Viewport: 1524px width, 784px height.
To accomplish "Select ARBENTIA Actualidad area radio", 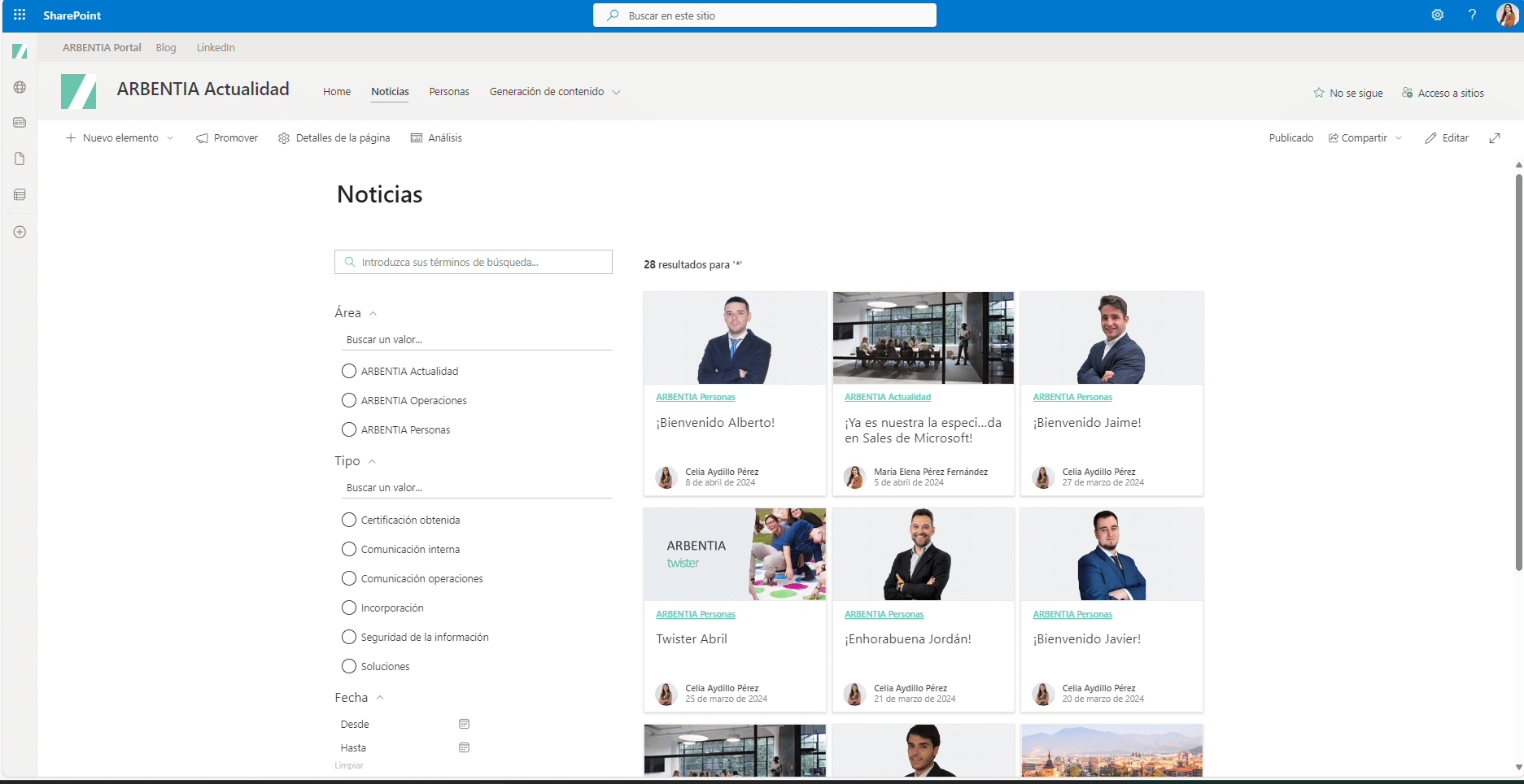I will click(349, 371).
